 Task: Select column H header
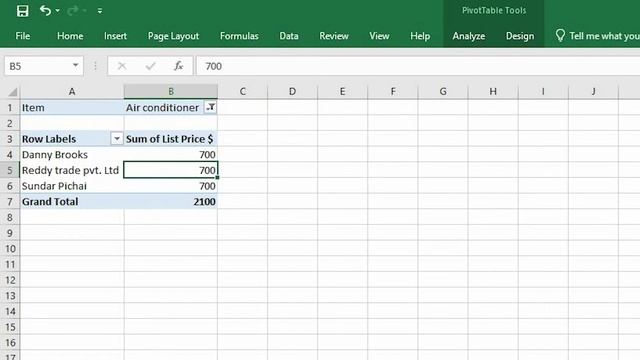[x=493, y=91]
